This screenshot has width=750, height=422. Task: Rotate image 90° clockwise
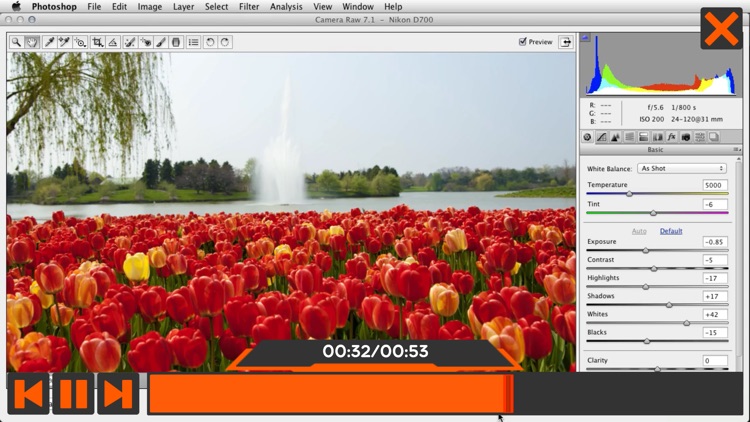225,42
